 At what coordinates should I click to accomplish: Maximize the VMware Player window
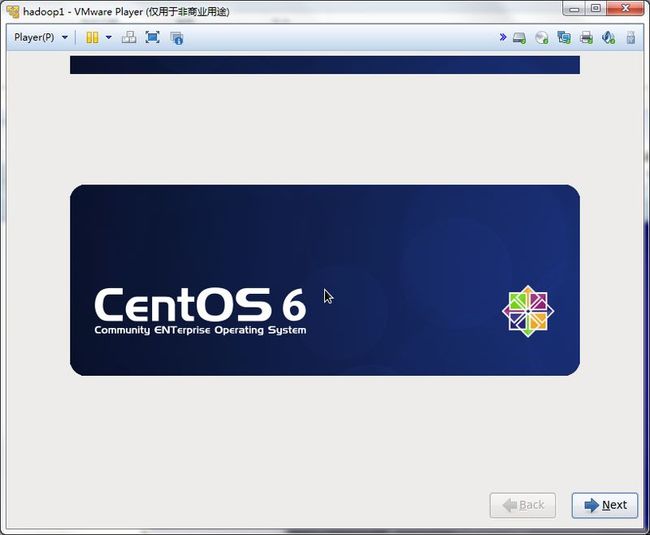pos(596,8)
